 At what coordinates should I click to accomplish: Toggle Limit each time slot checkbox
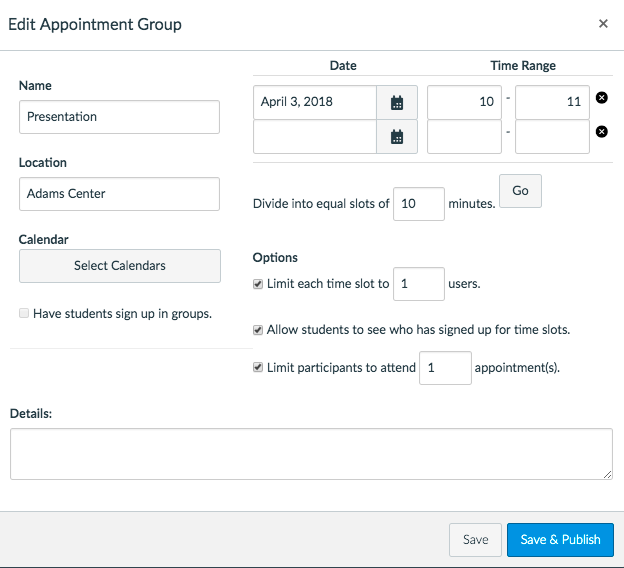point(259,284)
